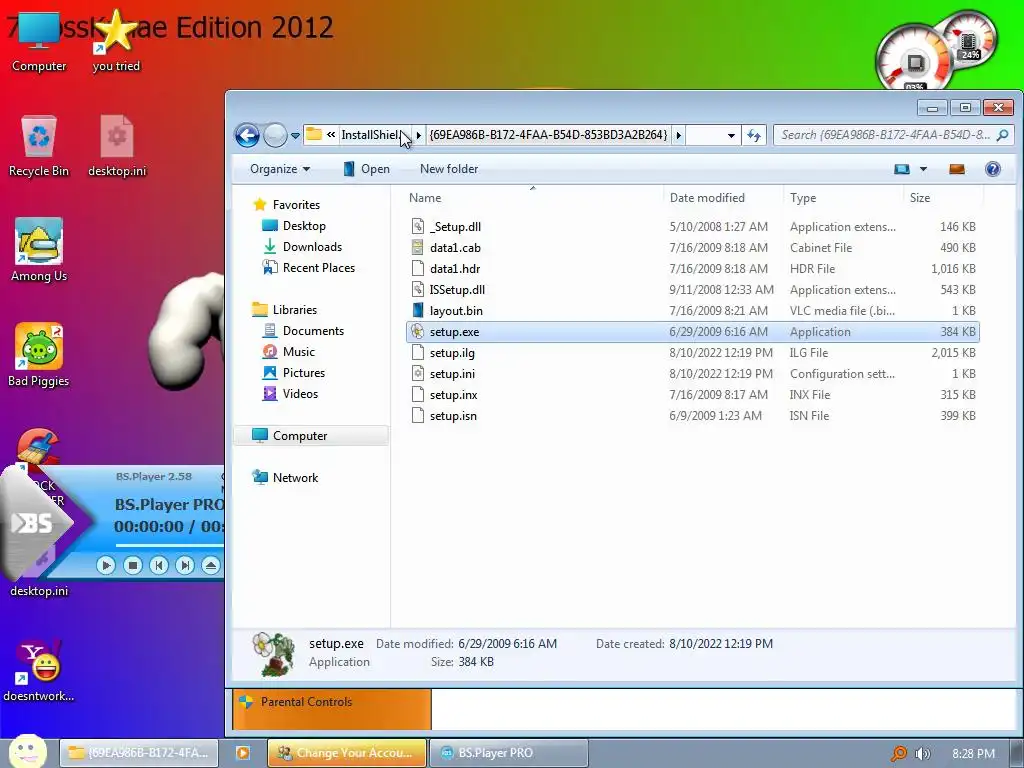This screenshot has width=1024, height=768.
Task: Open the Organize menu
Action: pos(280,169)
